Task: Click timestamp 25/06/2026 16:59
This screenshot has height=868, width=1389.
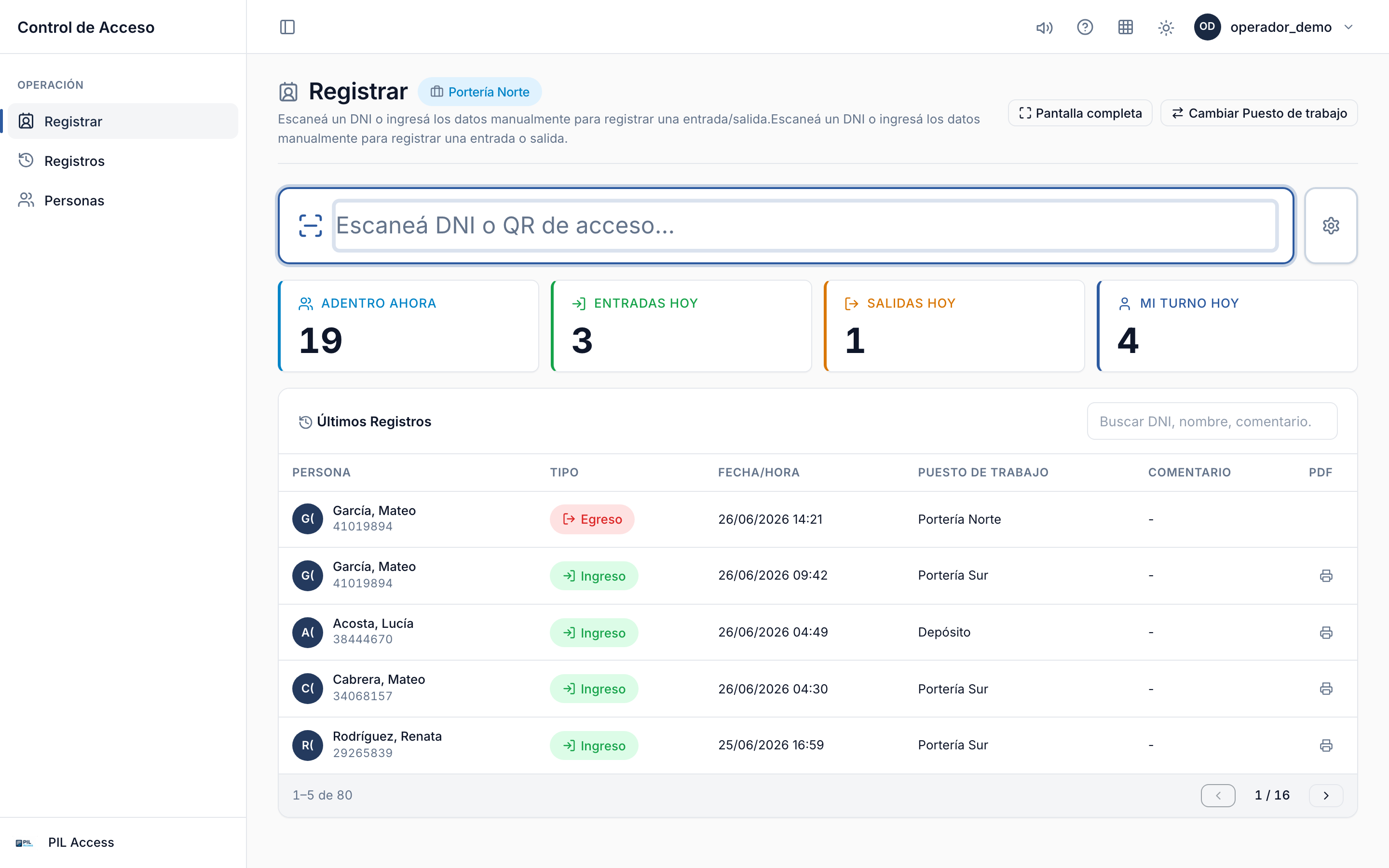Action: click(771, 745)
